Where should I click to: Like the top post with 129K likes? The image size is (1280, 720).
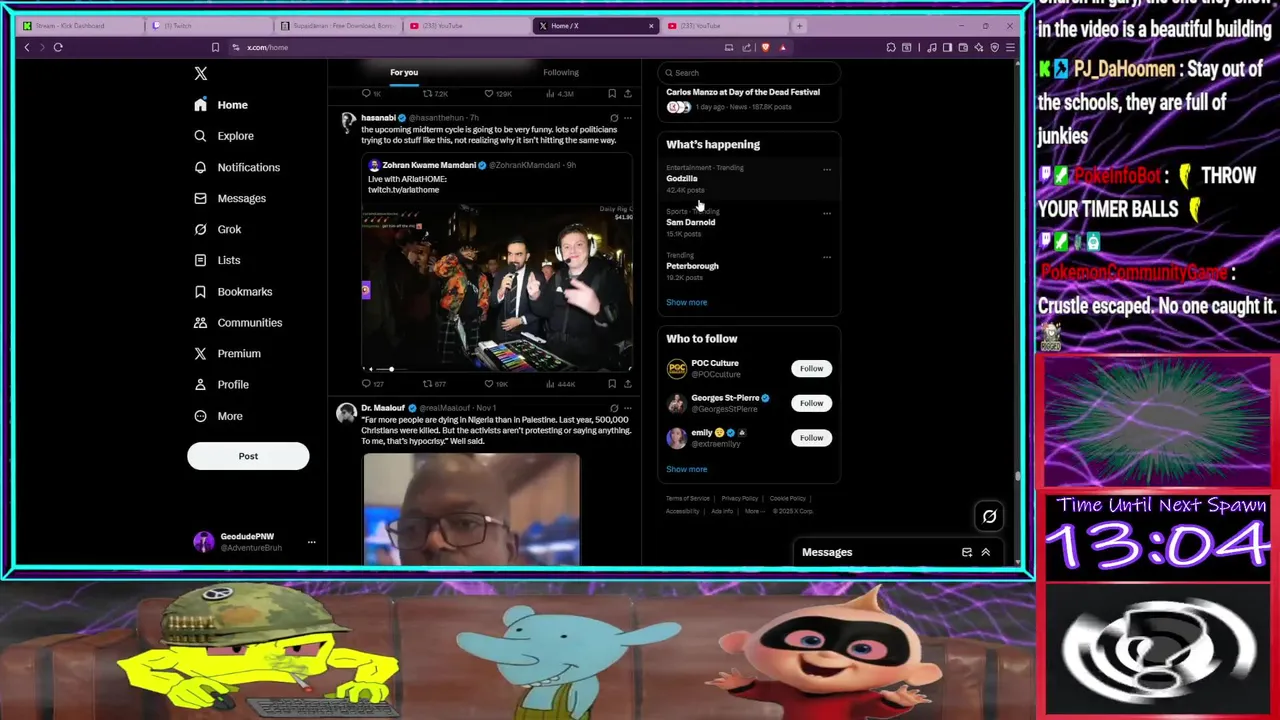(x=497, y=94)
